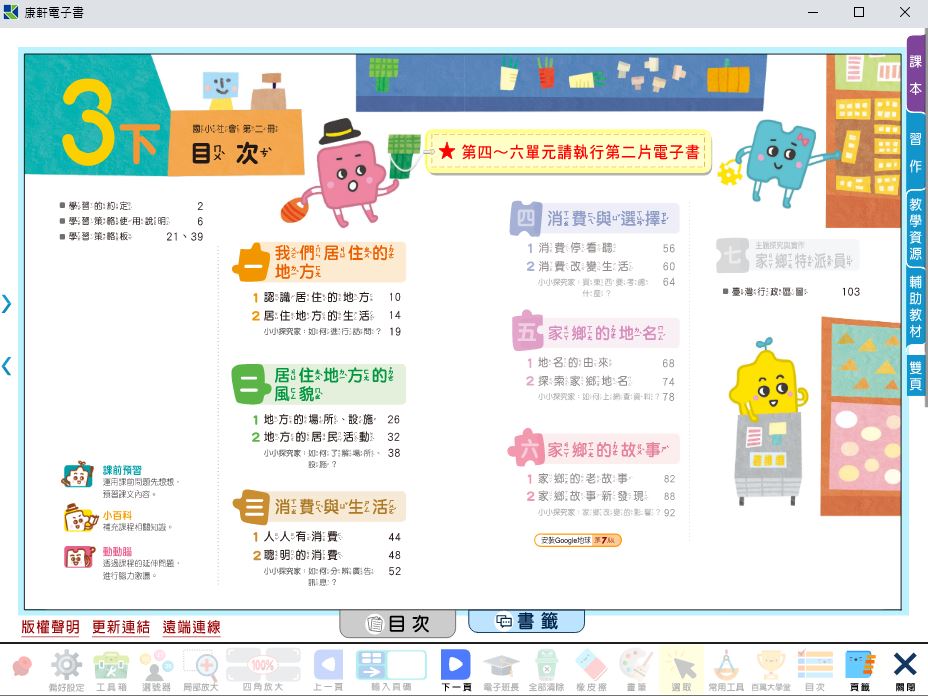This screenshot has height=696, width=928.
Task: Open lesson 認識居住的地方 page 10
Action: click(327, 297)
